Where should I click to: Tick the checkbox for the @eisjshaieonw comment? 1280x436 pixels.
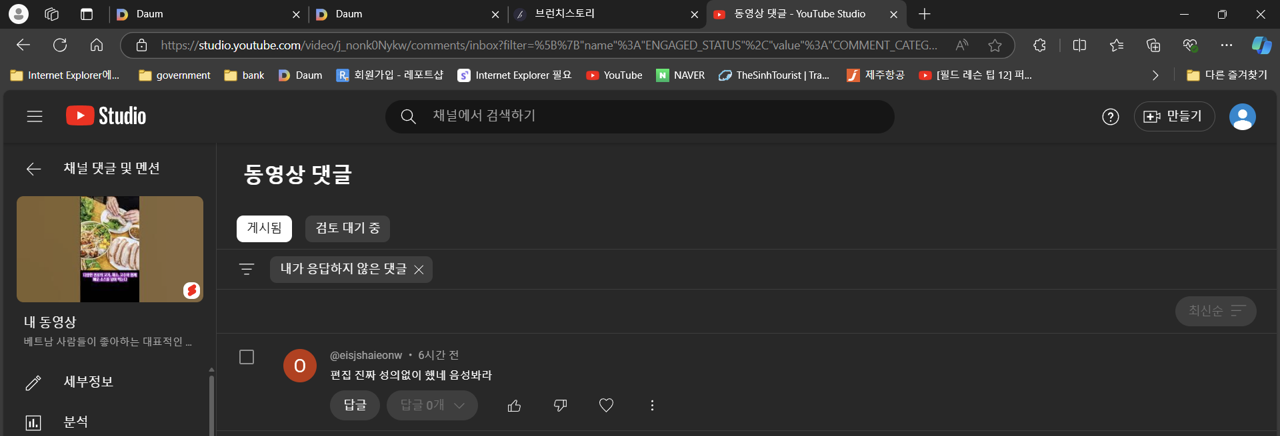tap(247, 357)
